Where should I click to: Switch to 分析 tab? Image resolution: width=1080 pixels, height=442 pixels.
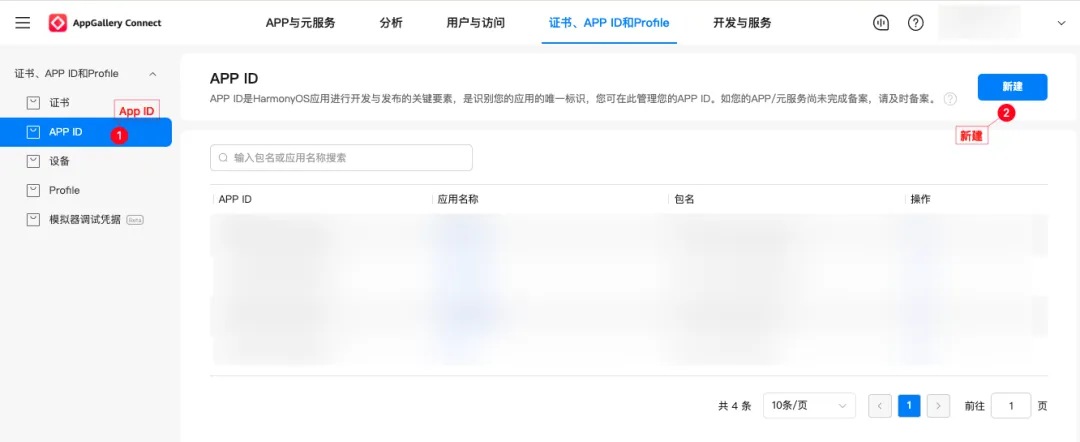point(391,23)
